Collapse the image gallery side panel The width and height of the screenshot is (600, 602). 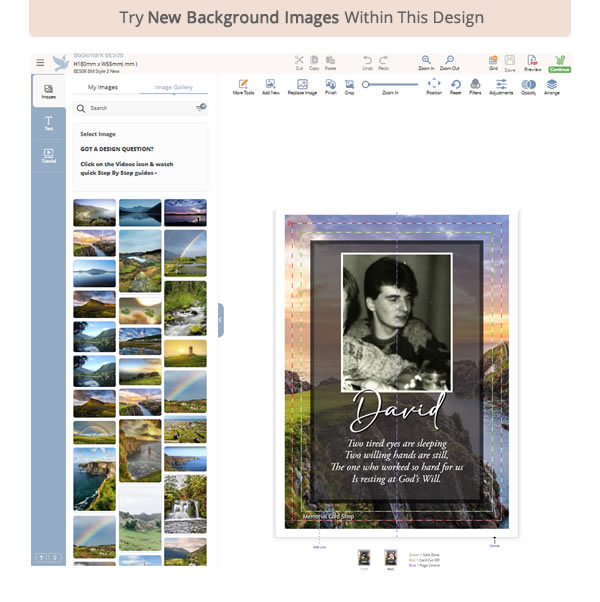(220, 320)
